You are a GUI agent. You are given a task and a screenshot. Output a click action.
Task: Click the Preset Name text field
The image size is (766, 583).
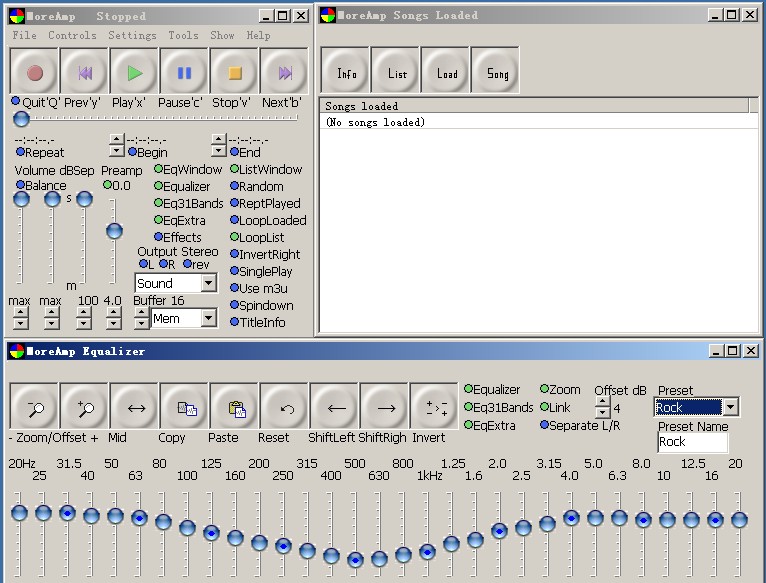(x=692, y=442)
